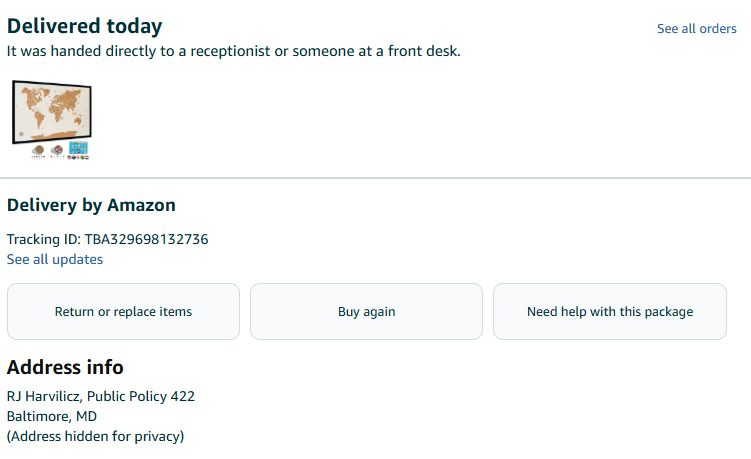
Task: Click the Address hidden for privacy note
Action: point(95,436)
